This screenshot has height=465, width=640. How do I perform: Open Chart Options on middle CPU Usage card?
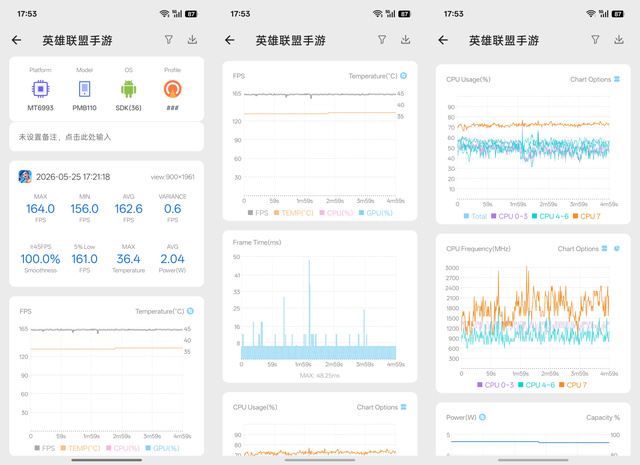tap(381, 407)
